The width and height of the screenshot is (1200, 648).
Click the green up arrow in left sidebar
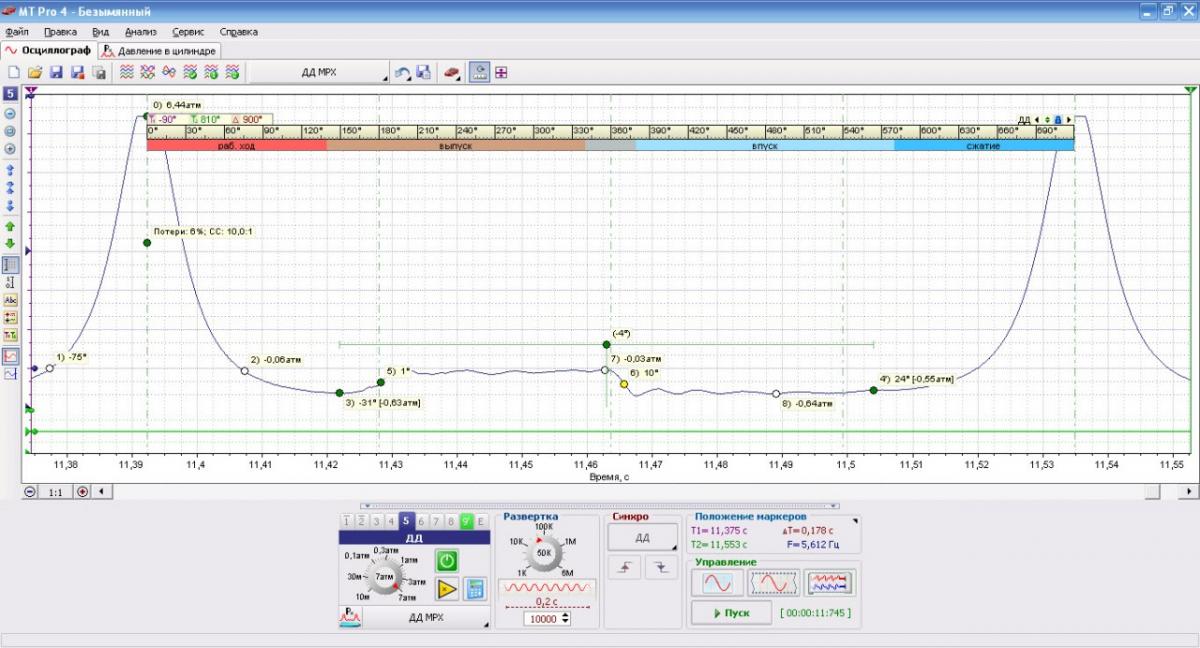[x=10, y=226]
